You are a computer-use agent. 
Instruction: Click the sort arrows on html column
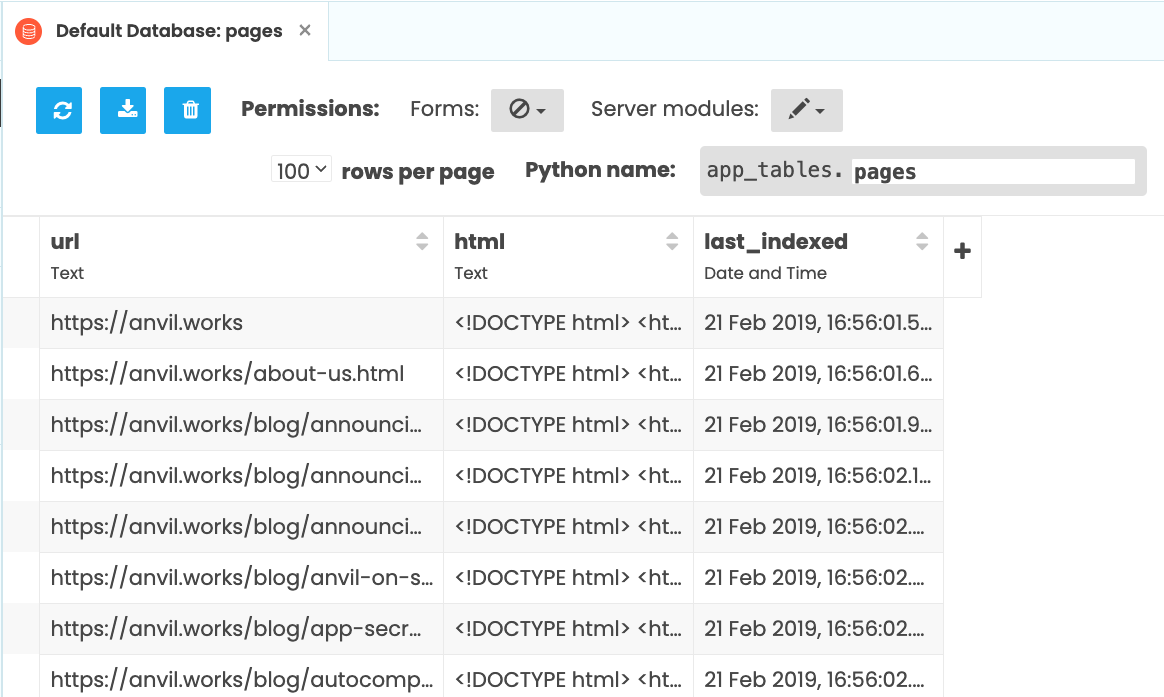[x=672, y=241]
